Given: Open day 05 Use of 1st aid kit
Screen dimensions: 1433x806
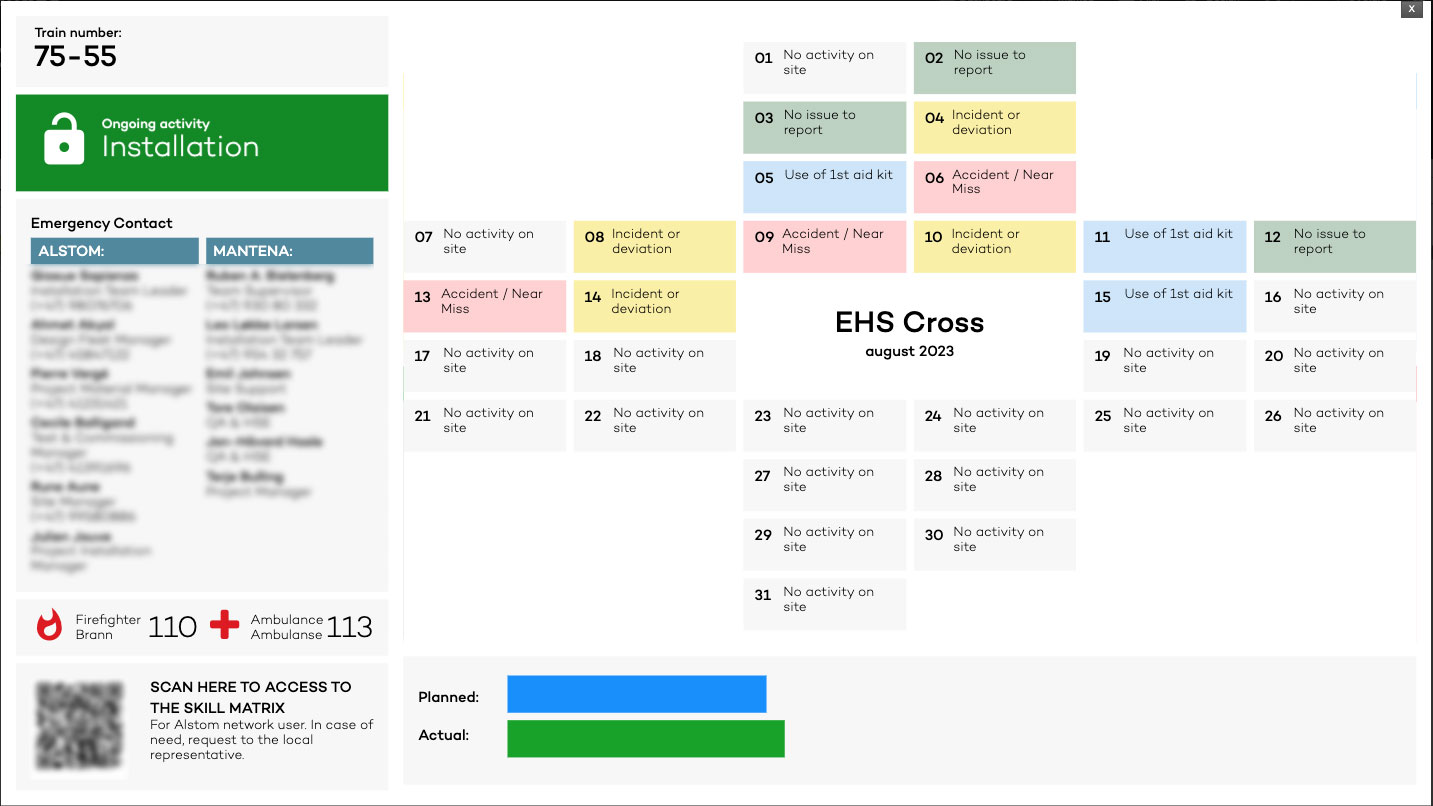Looking at the screenshot, I should click(824, 187).
